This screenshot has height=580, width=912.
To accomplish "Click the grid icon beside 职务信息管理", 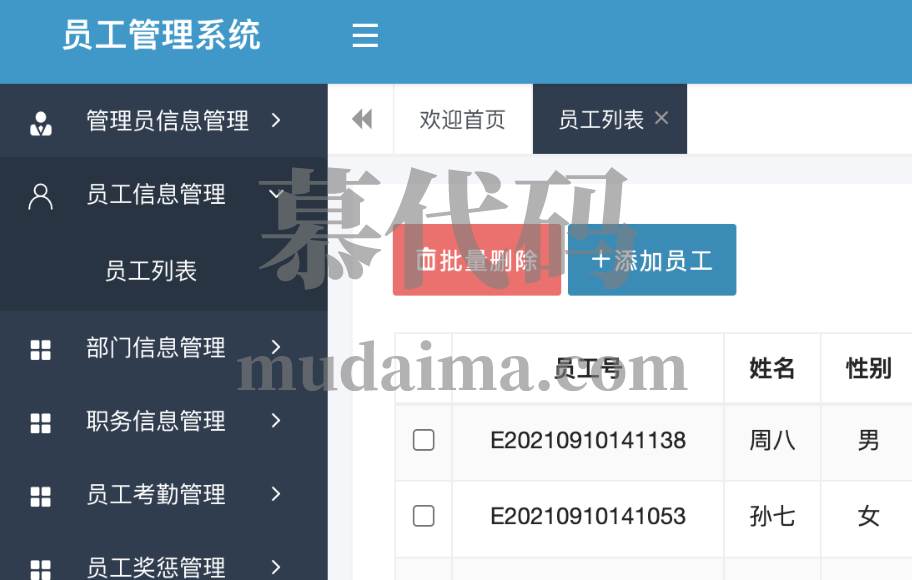I will click(x=41, y=423).
